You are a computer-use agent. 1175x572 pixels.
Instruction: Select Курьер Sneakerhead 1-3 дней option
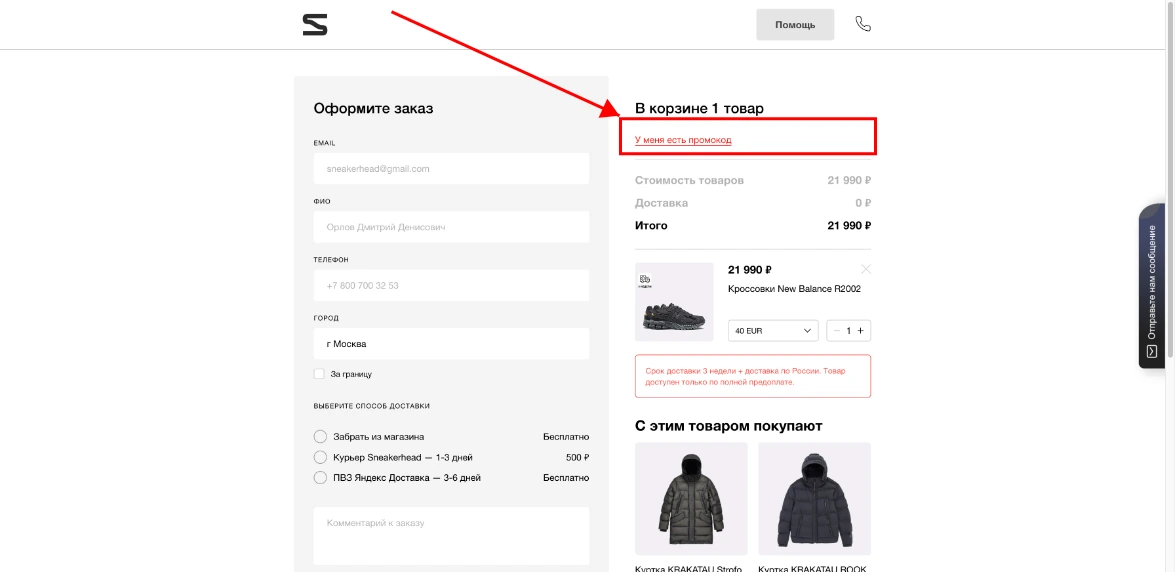point(320,457)
